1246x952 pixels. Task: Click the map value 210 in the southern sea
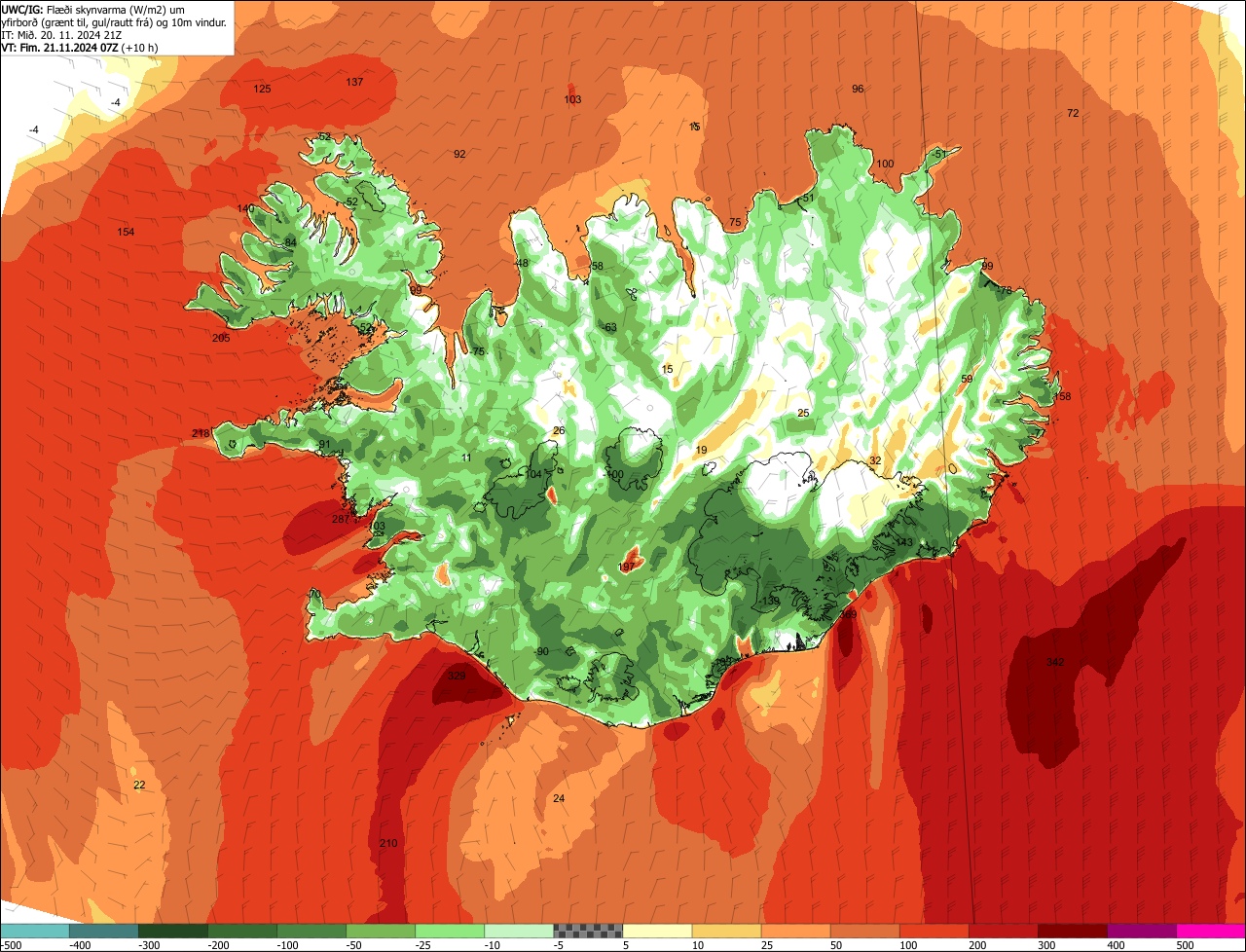pyautogui.click(x=388, y=843)
